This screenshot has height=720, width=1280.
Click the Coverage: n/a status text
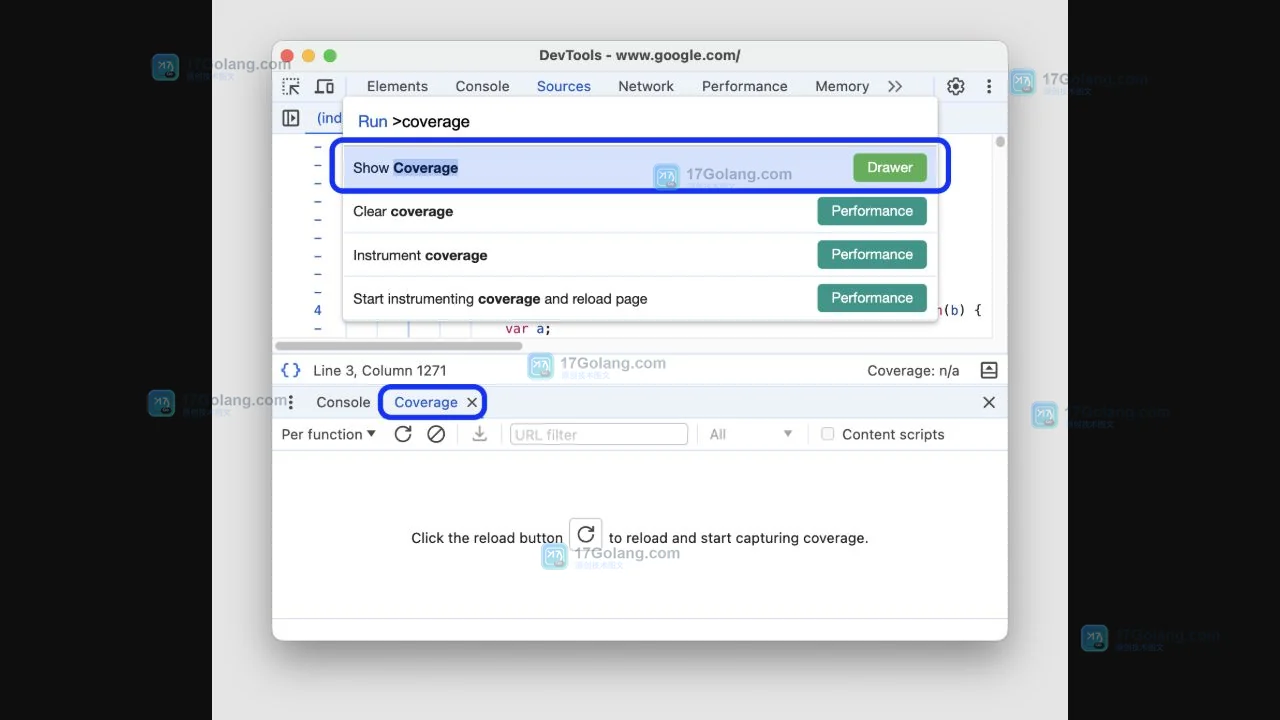913,370
